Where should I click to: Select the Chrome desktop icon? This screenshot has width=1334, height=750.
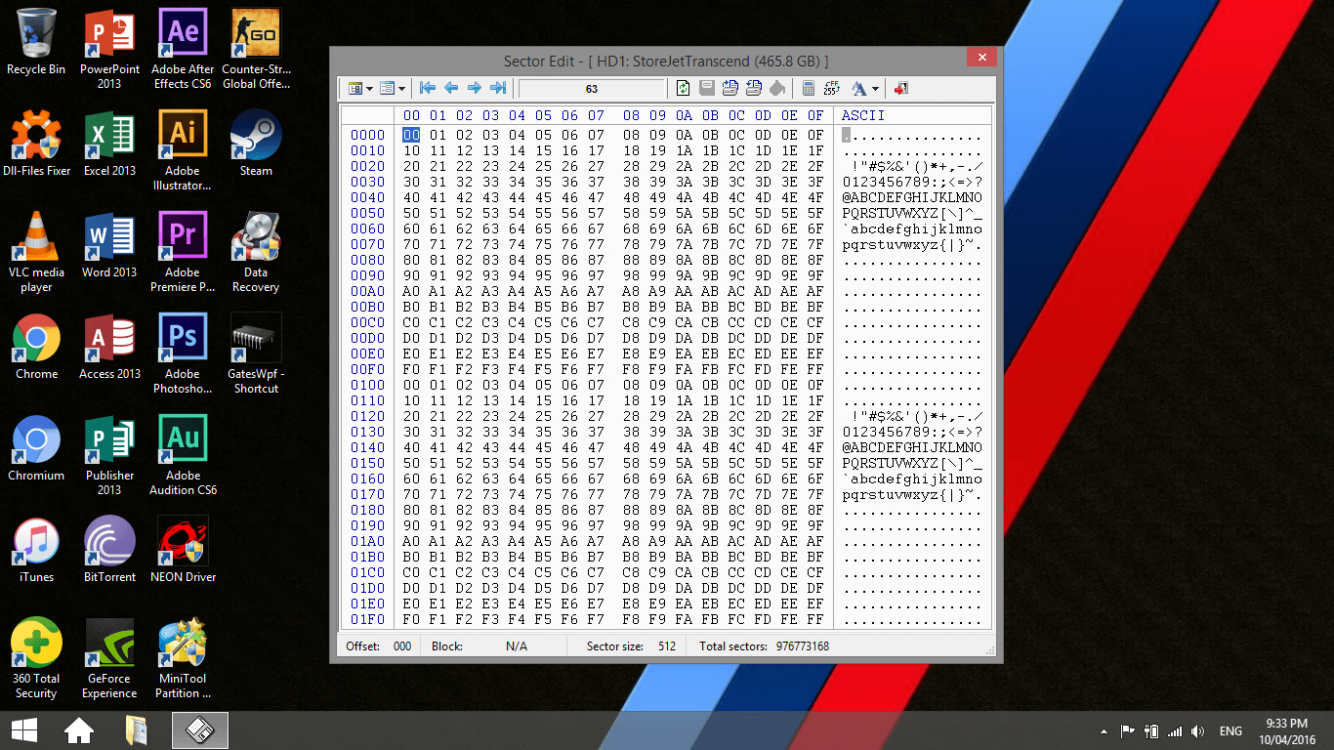coord(36,347)
